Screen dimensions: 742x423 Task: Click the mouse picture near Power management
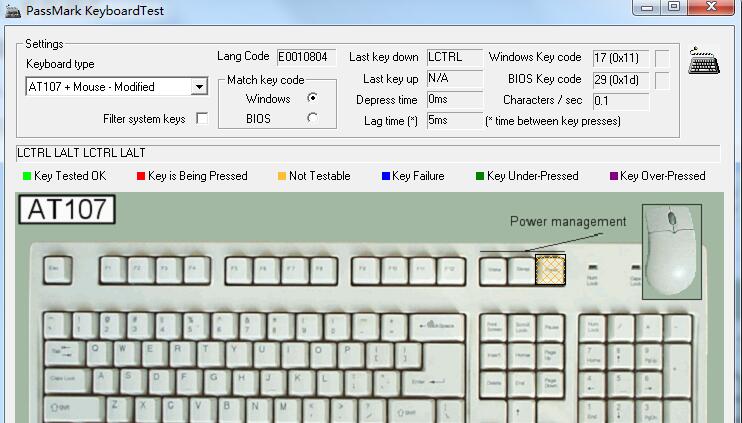tap(671, 251)
